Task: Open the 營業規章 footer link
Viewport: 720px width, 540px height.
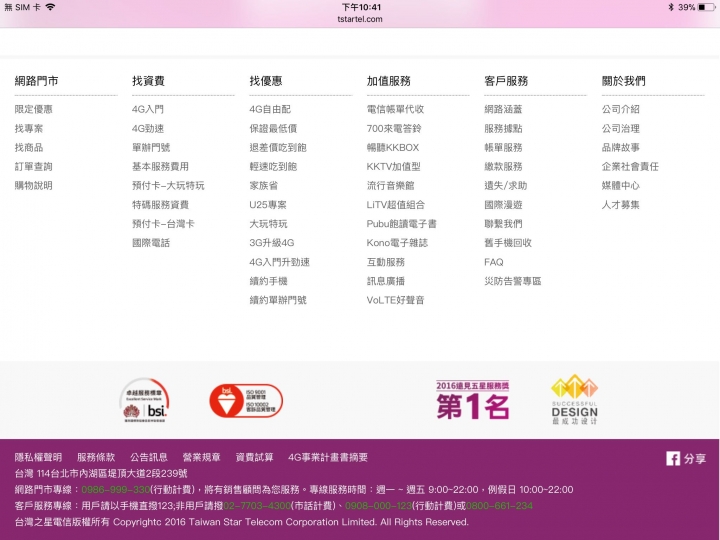Action: point(202,457)
